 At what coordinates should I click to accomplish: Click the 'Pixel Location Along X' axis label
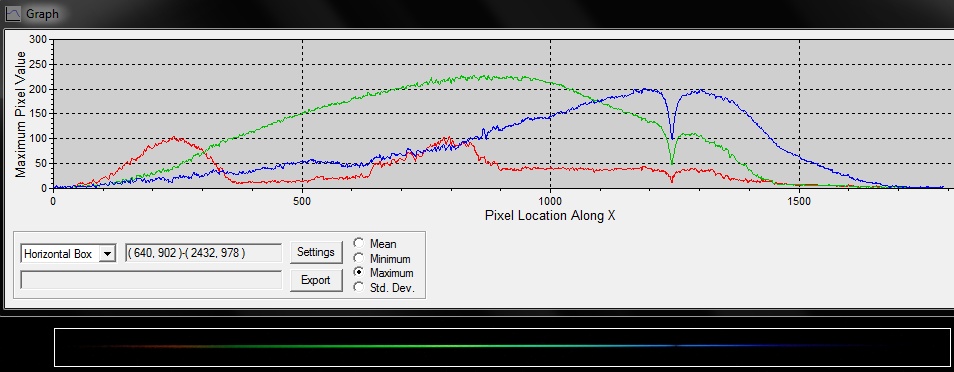550,216
